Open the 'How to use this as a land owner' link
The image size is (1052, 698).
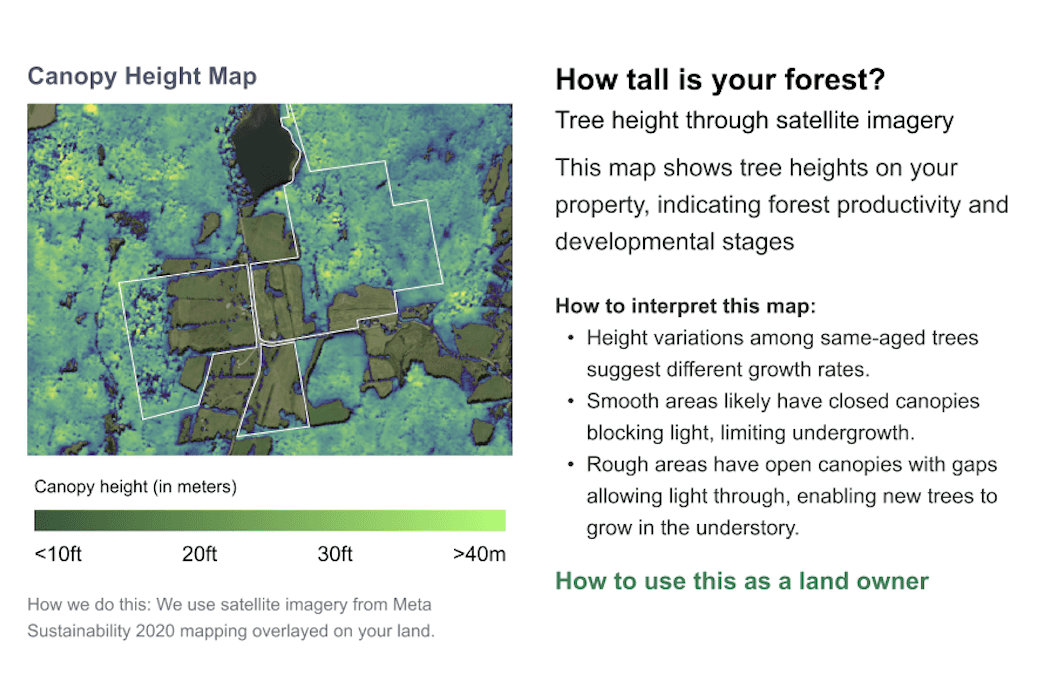pos(741,581)
